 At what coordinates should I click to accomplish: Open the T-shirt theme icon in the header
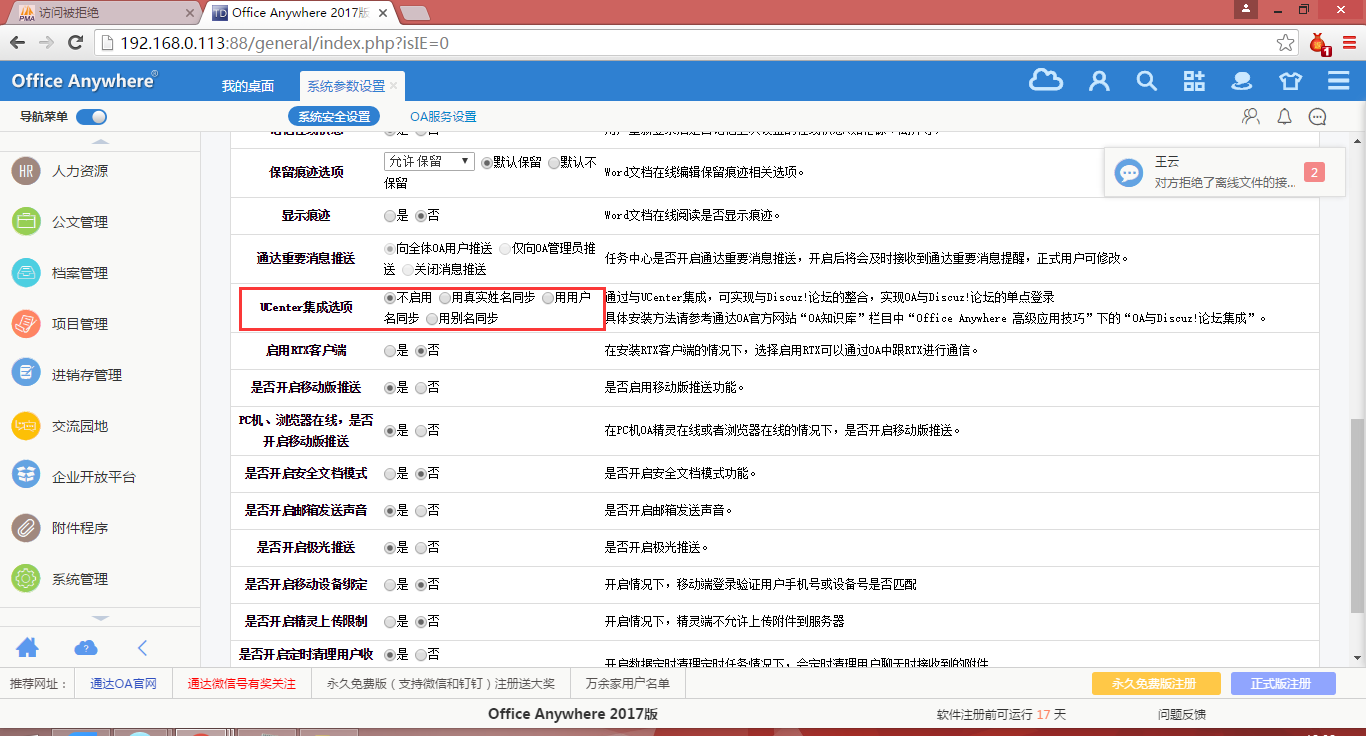(1290, 81)
